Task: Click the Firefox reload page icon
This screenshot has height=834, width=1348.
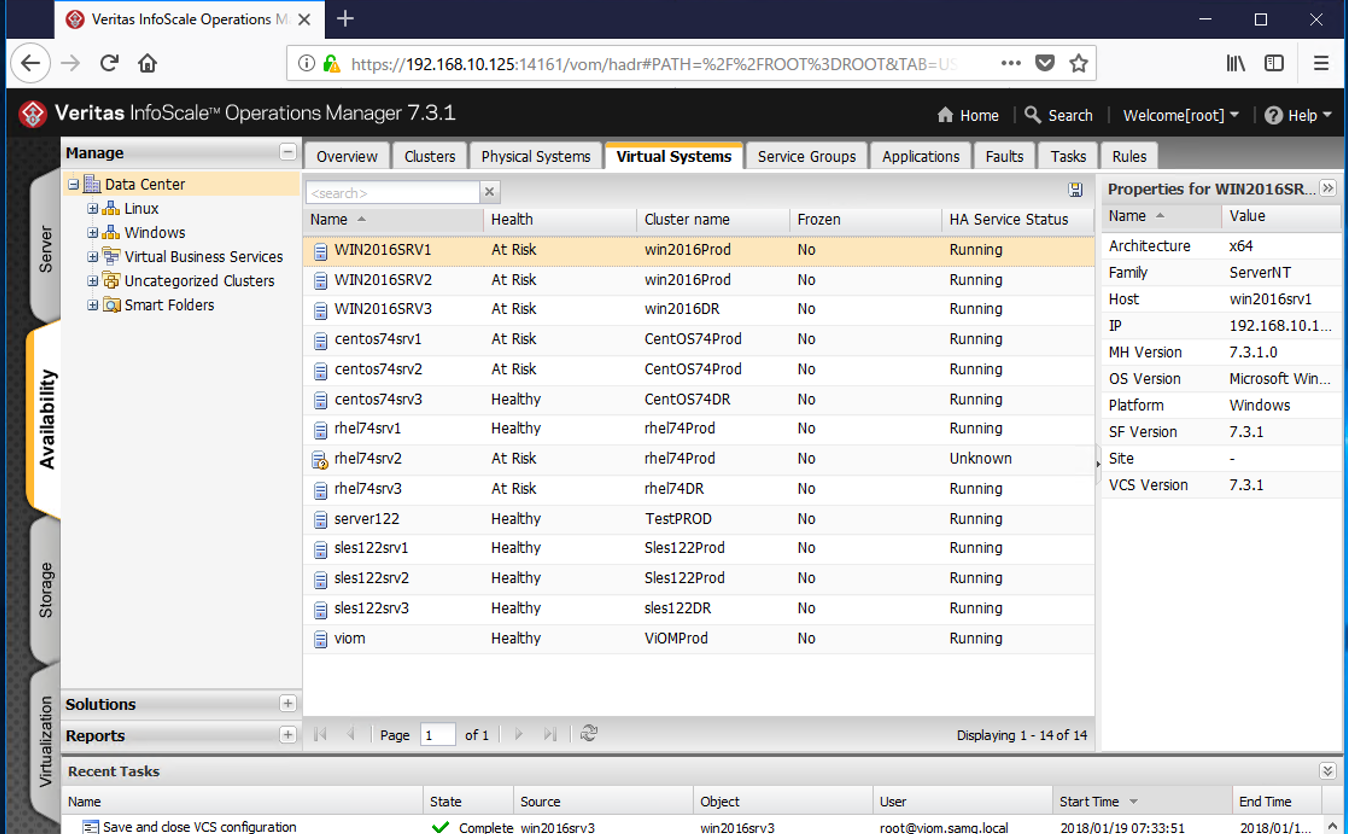Action: click(x=109, y=63)
